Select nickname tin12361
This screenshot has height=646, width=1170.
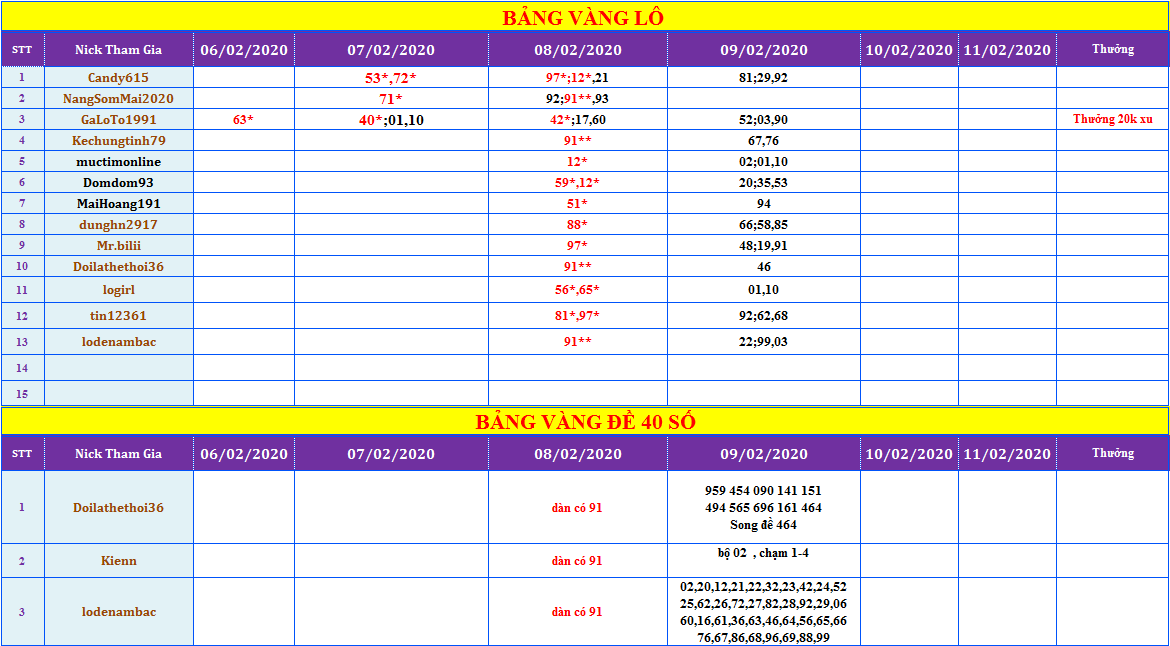point(119,316)
